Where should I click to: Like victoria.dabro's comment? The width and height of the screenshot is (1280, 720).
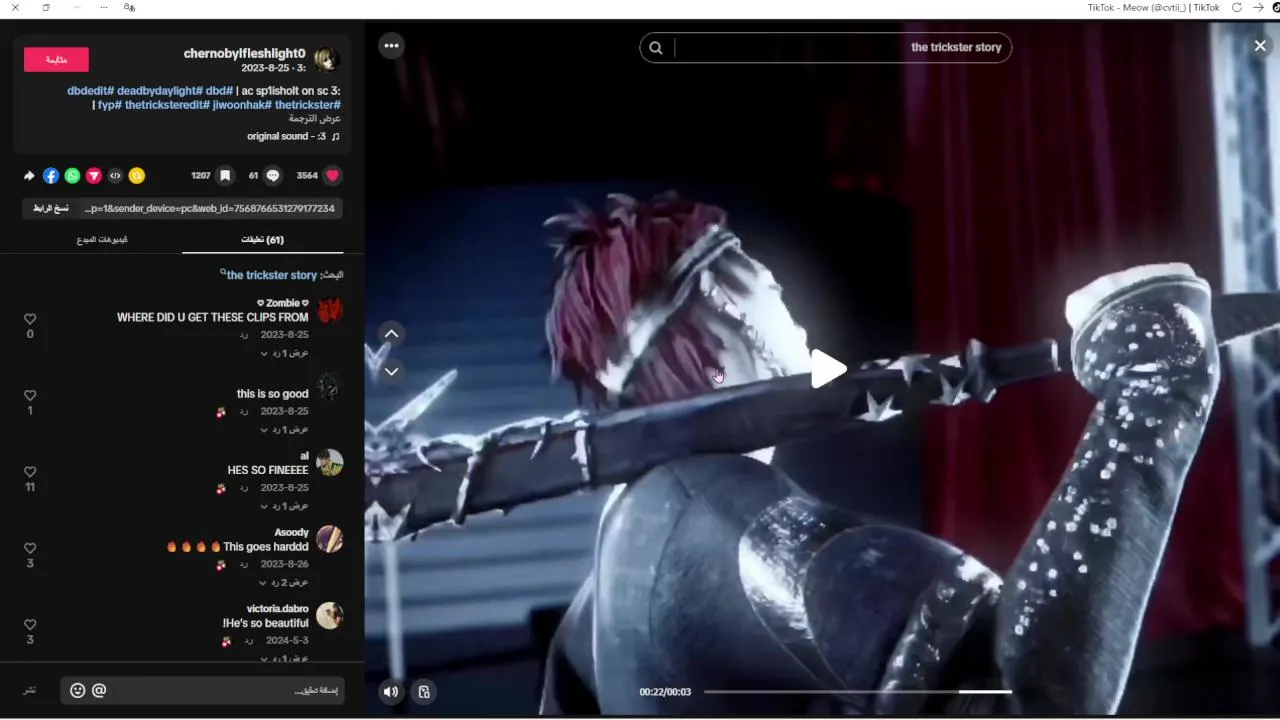[30, 625]
